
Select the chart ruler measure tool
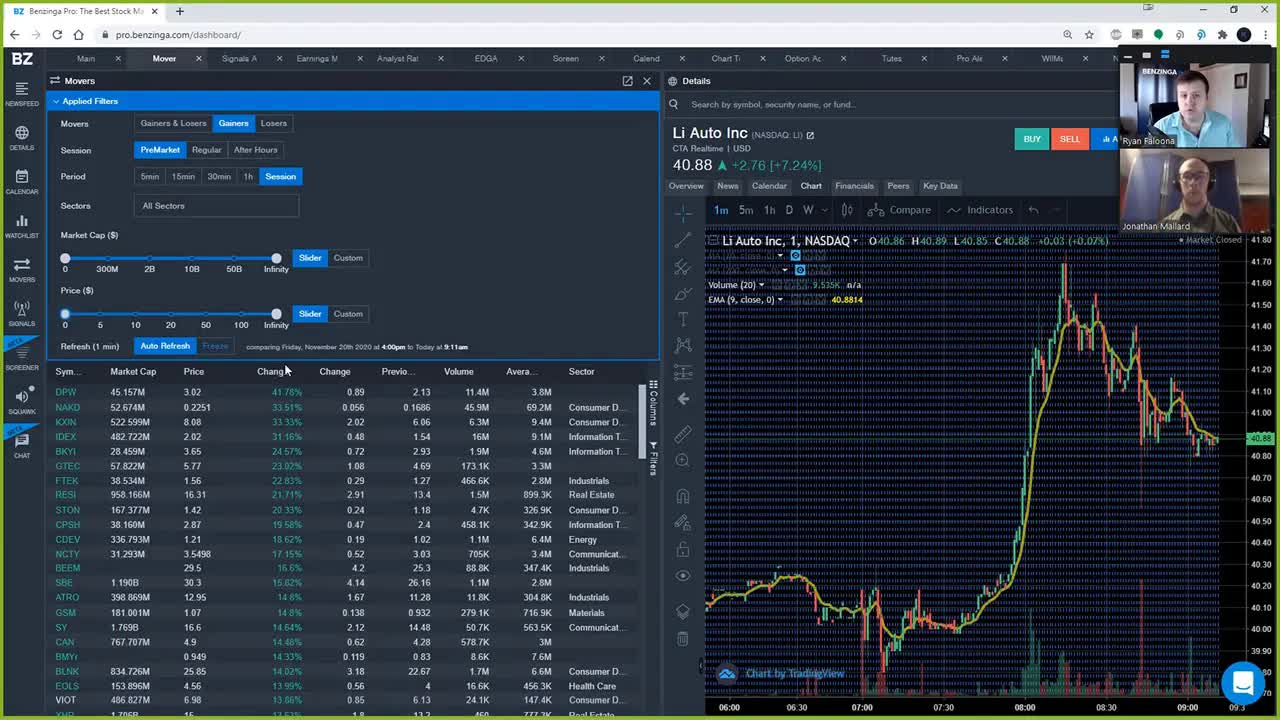[683, 434]
